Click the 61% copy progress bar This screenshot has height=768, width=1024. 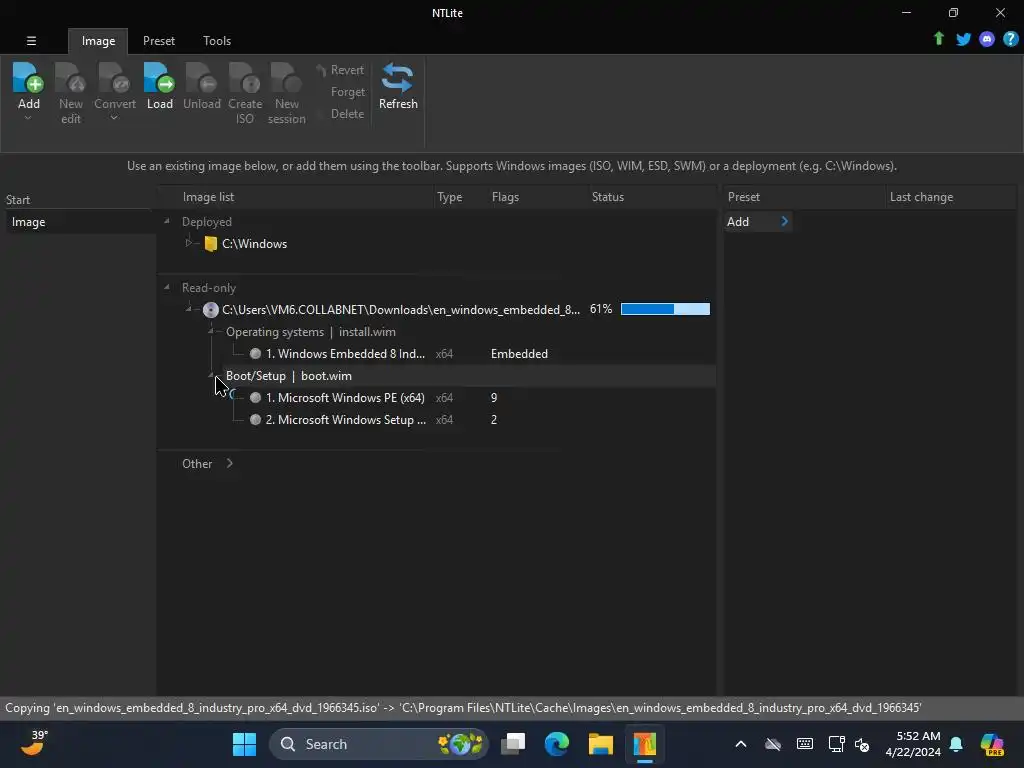[x=665, y=309]
